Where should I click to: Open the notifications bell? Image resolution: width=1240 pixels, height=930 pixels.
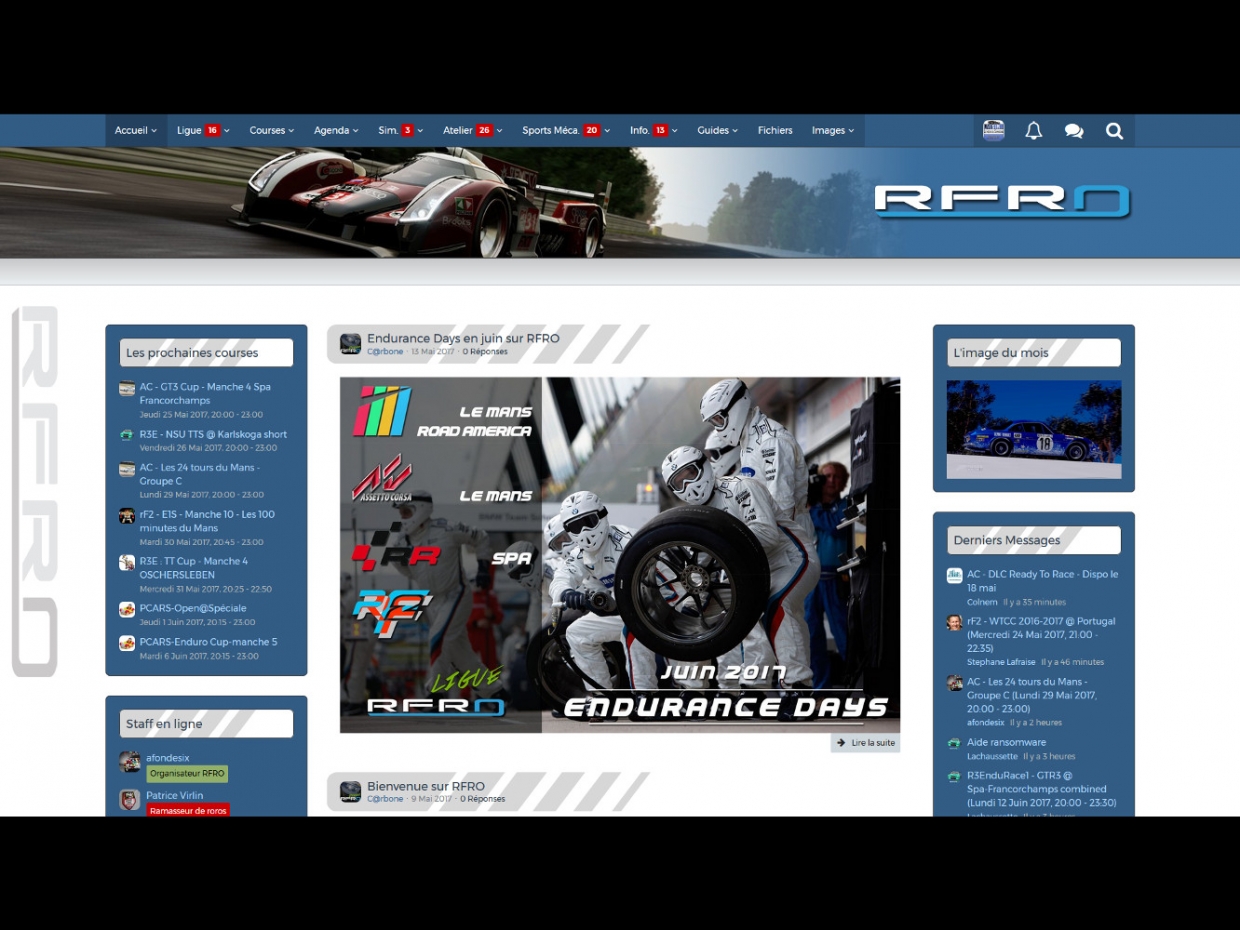(1034, 131)
